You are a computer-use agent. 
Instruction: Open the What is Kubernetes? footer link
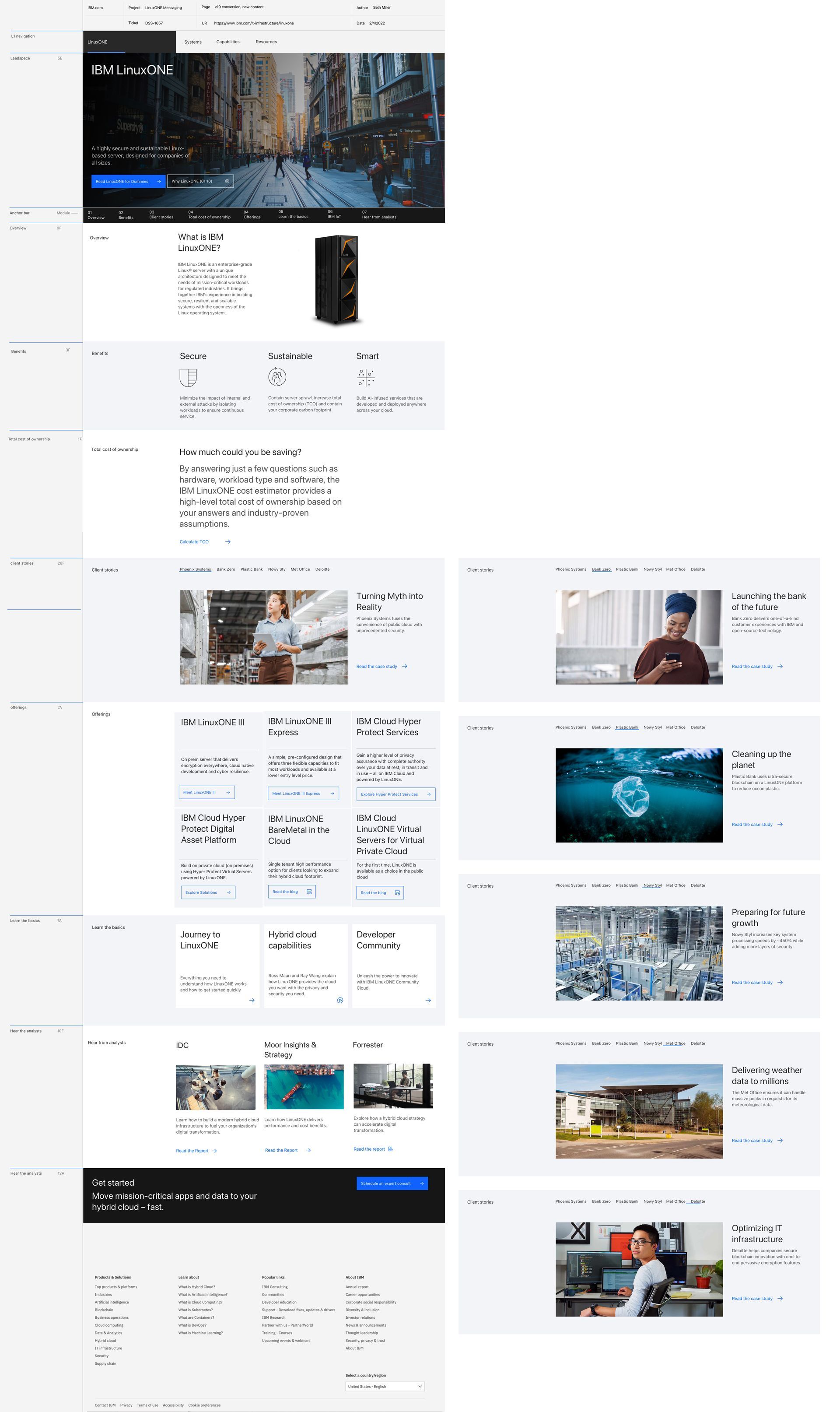pos(195,1310)
